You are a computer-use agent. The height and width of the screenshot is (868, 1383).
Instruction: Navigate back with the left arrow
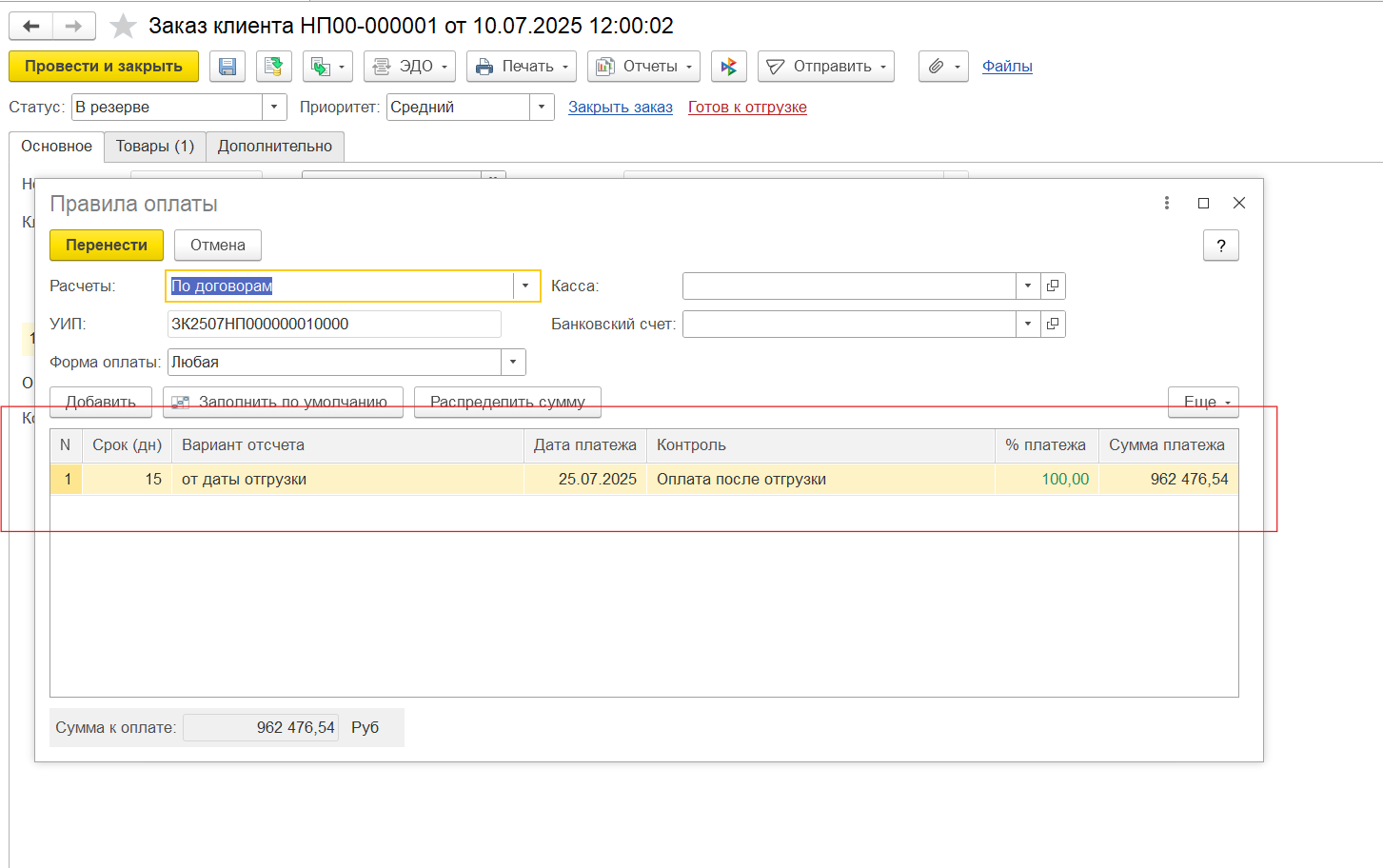30,26
